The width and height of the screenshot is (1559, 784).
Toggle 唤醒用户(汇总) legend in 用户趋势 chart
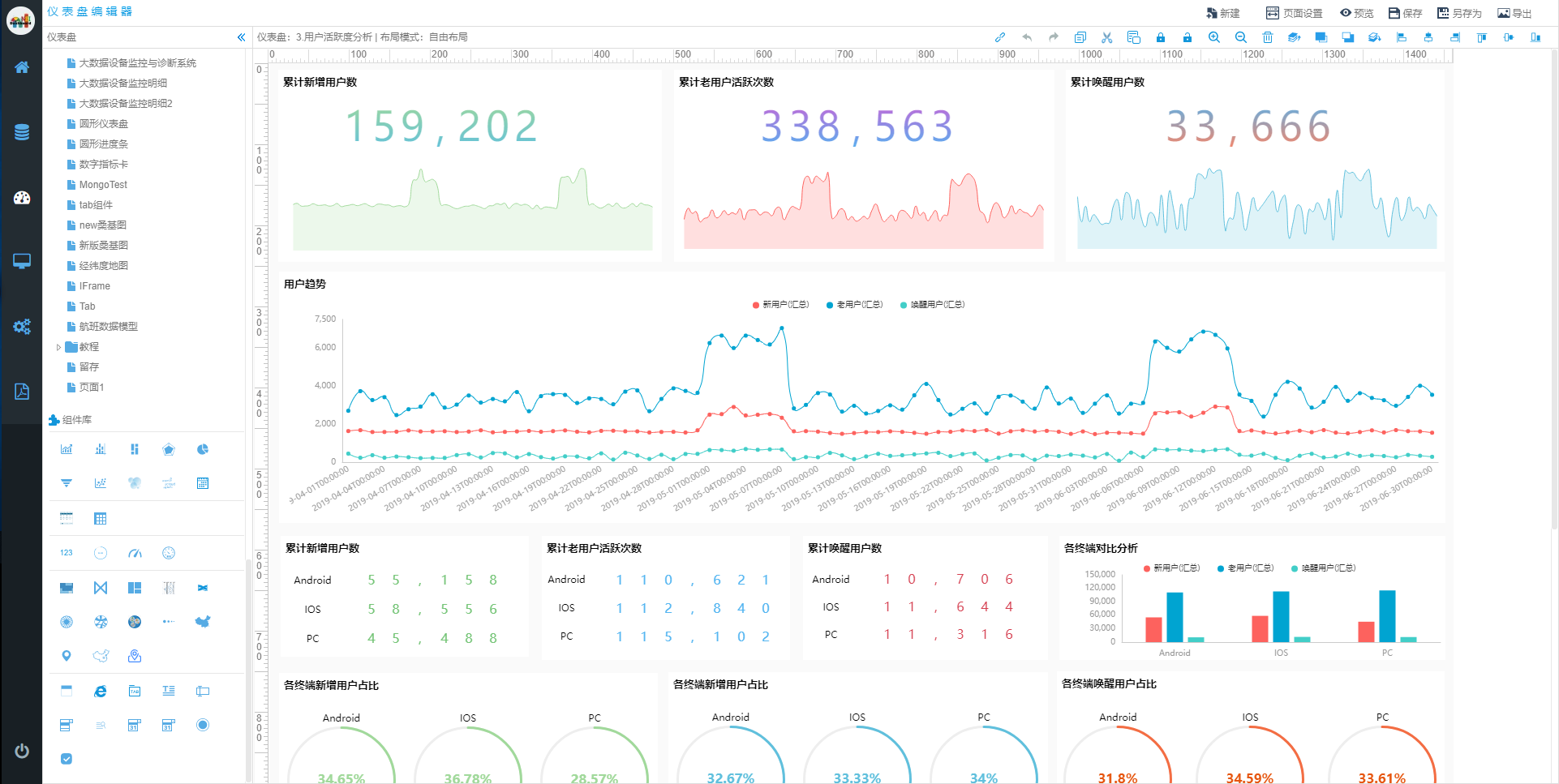click(x=933, y=305)
